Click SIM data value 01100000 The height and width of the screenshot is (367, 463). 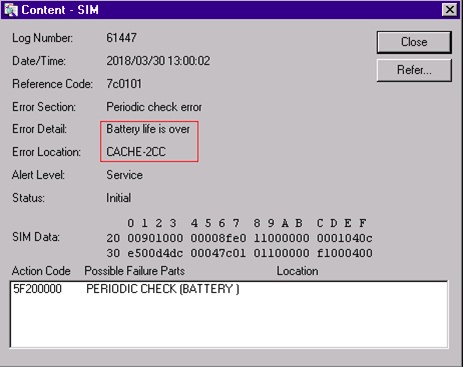click(281, 253)
